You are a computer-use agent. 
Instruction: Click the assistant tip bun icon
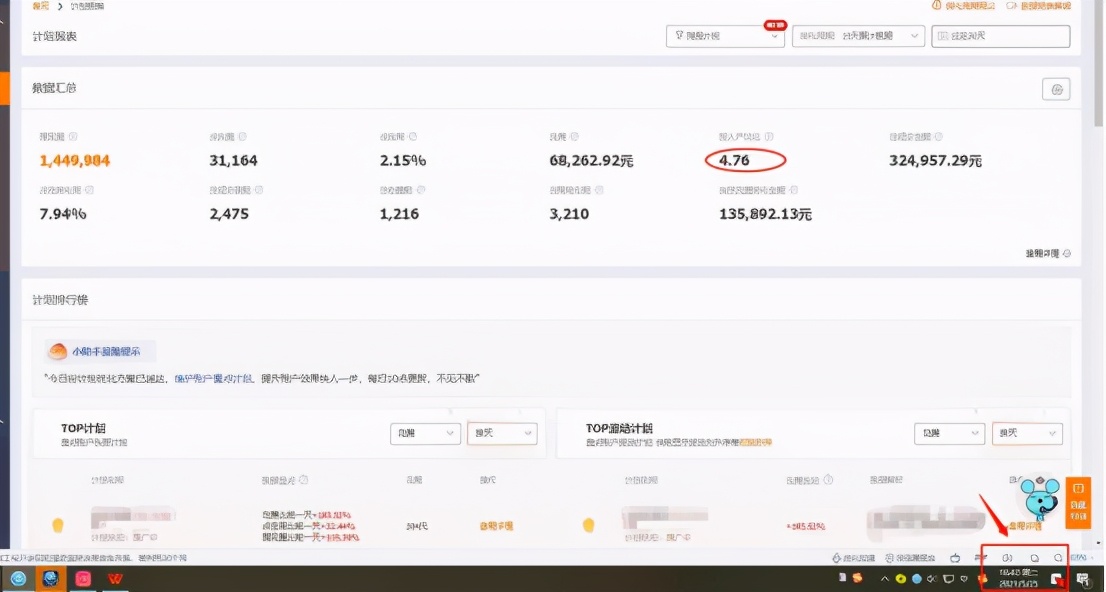(x=58, y=351)
